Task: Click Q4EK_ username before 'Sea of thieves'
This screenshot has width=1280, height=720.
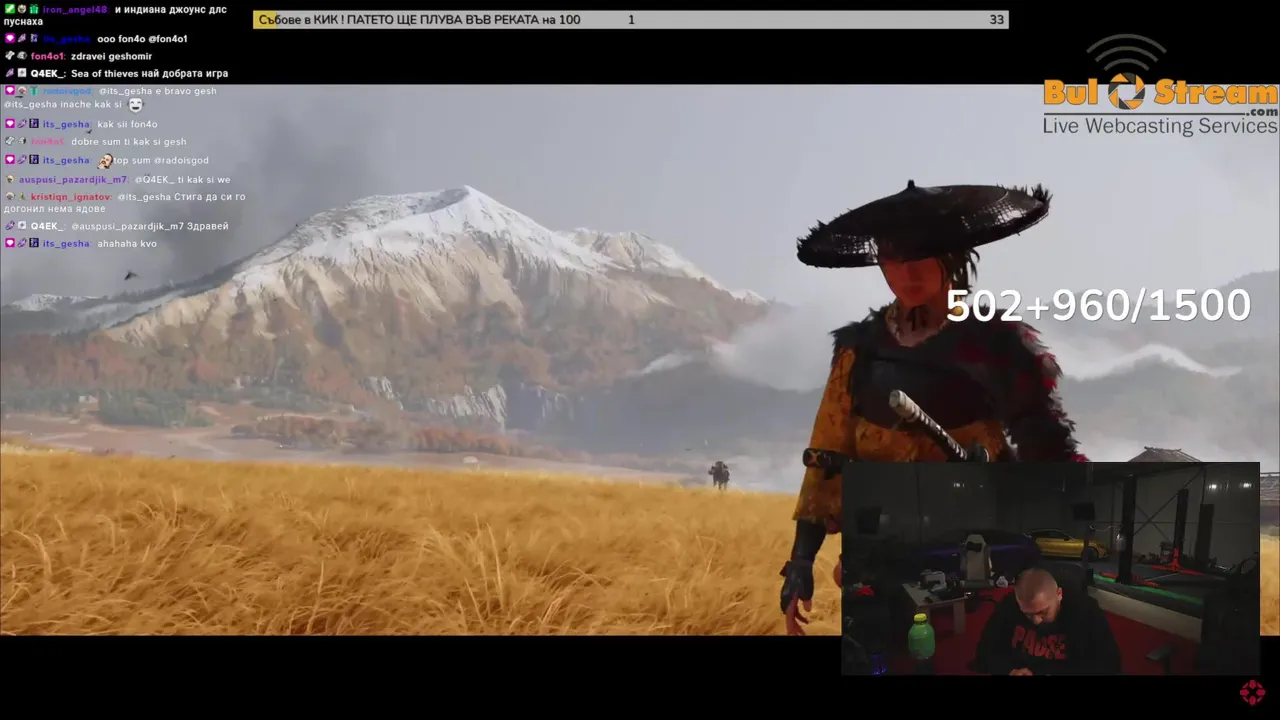Action: pyautogui.click(x=48, y=73)
